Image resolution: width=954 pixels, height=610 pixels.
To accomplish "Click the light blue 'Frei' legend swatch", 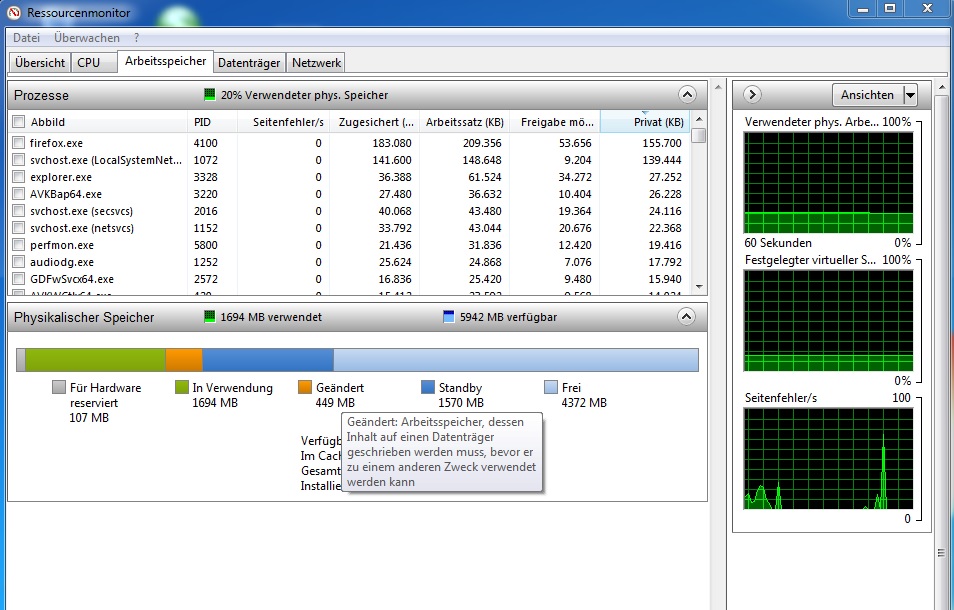I will 551,387.
